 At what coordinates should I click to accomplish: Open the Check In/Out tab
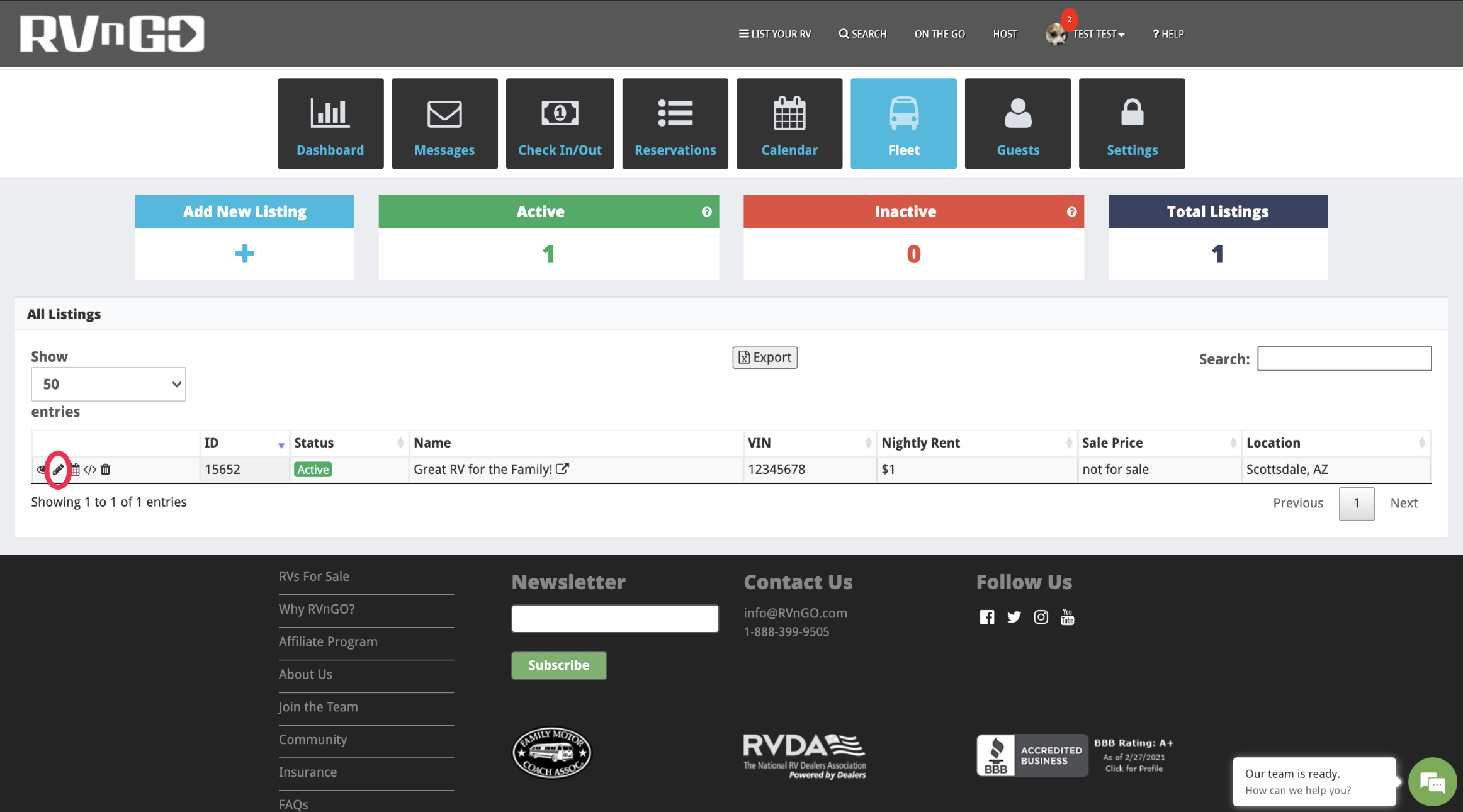560,123
